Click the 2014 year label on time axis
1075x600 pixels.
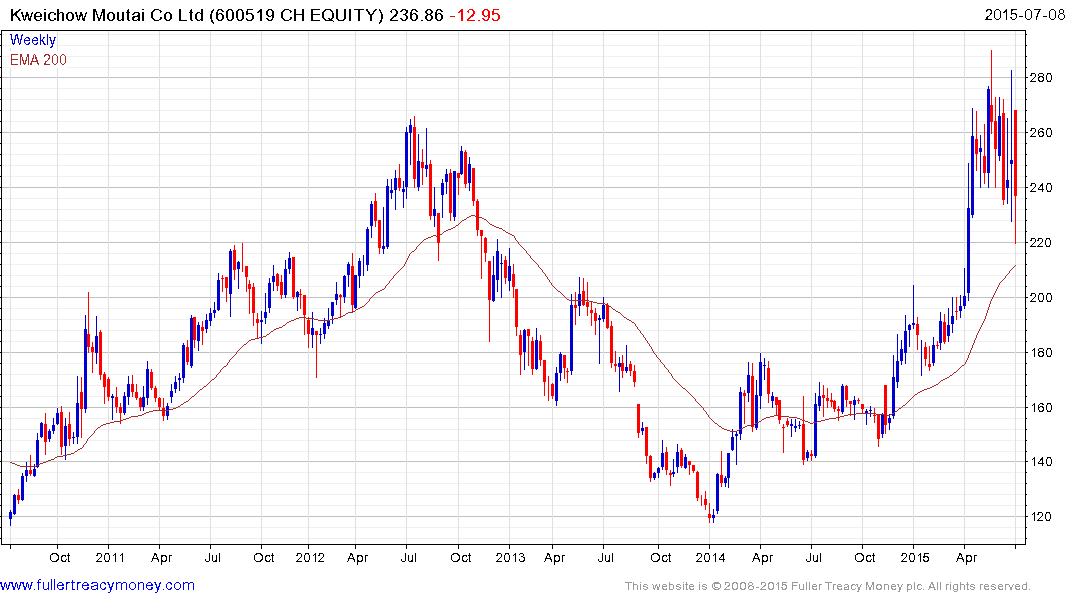pyautogui.click(x=710, y=557)
